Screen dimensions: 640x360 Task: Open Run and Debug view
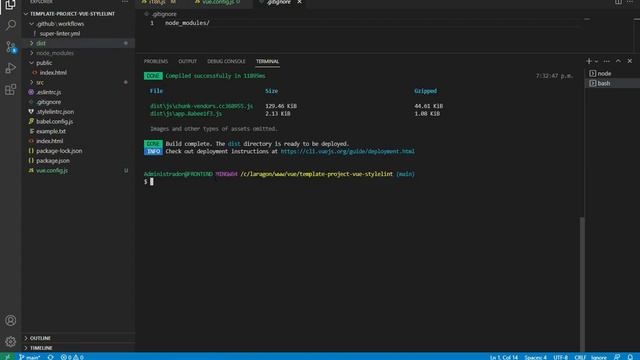[x=11, y=68]
